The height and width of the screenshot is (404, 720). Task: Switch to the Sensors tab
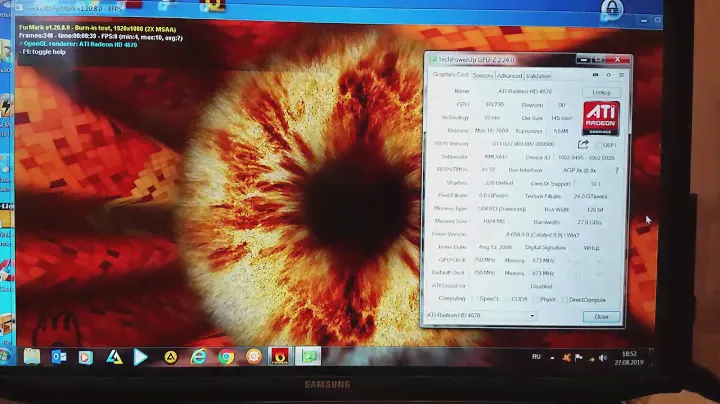click(x=482, y=75)
